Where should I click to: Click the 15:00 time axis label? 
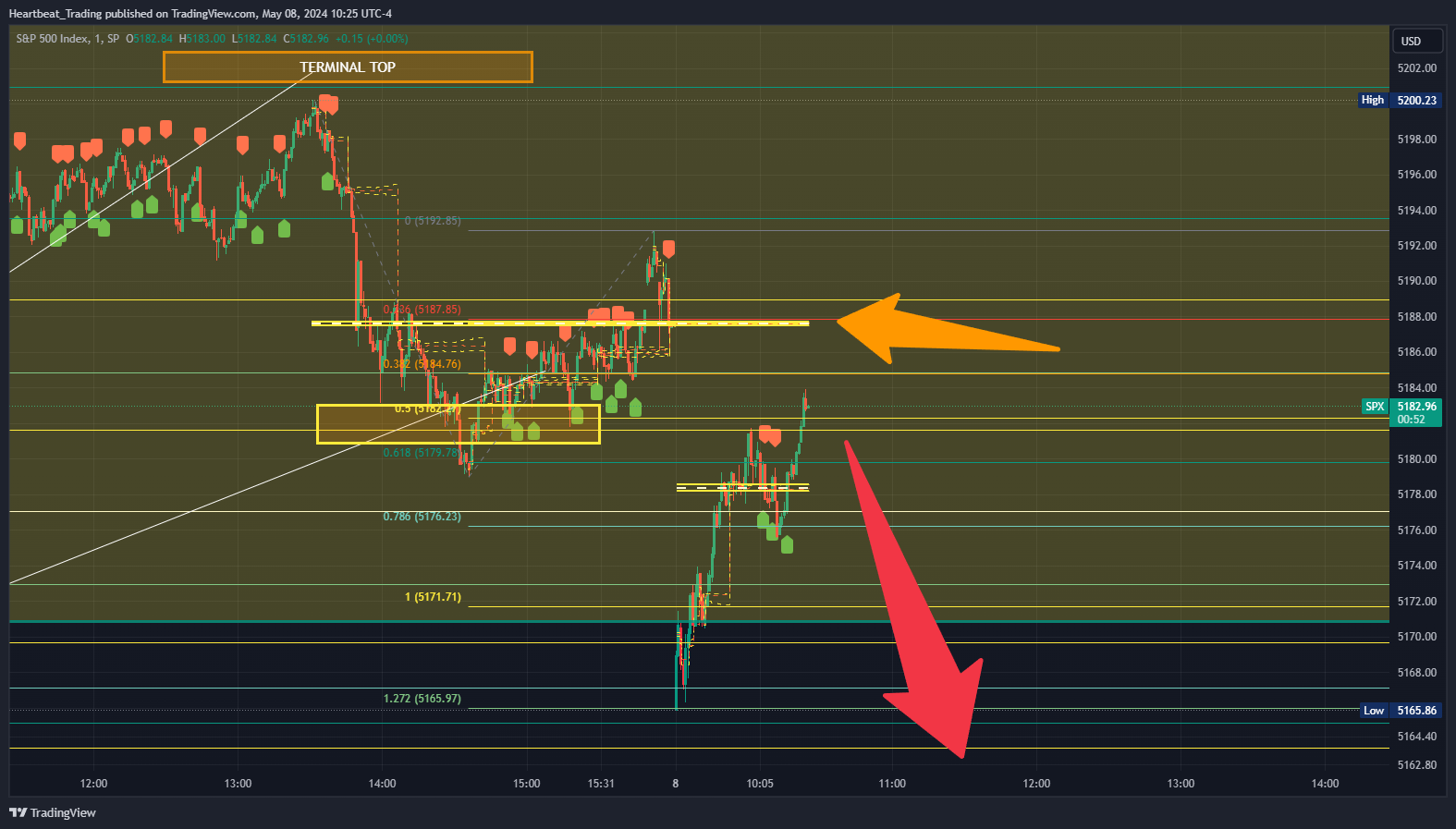pos(526,784)
